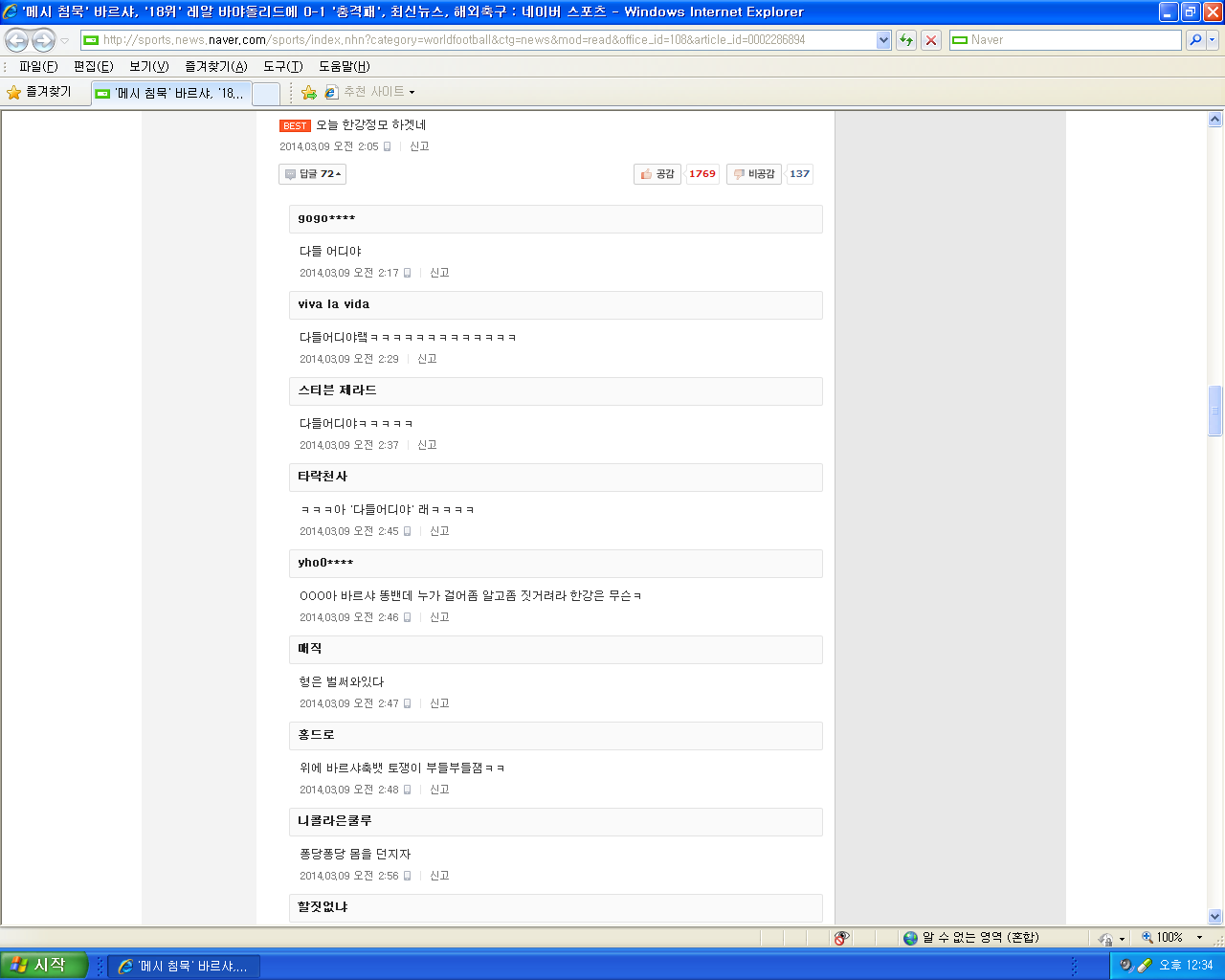
Task: Click the vertical scrollbar down arrow
Action: (1215, 916)
